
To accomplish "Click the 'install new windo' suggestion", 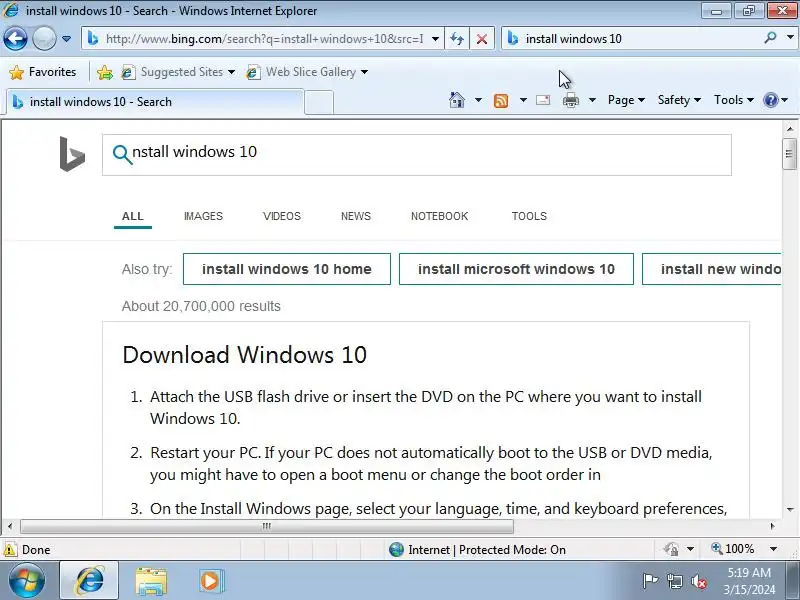I will pos(712,269).
